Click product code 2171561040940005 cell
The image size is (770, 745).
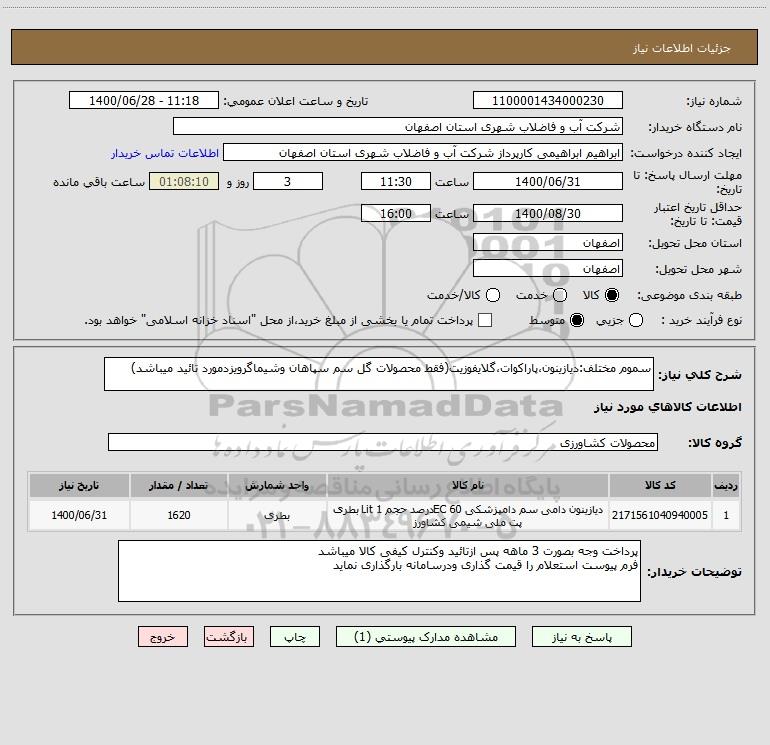pos(660,515)
